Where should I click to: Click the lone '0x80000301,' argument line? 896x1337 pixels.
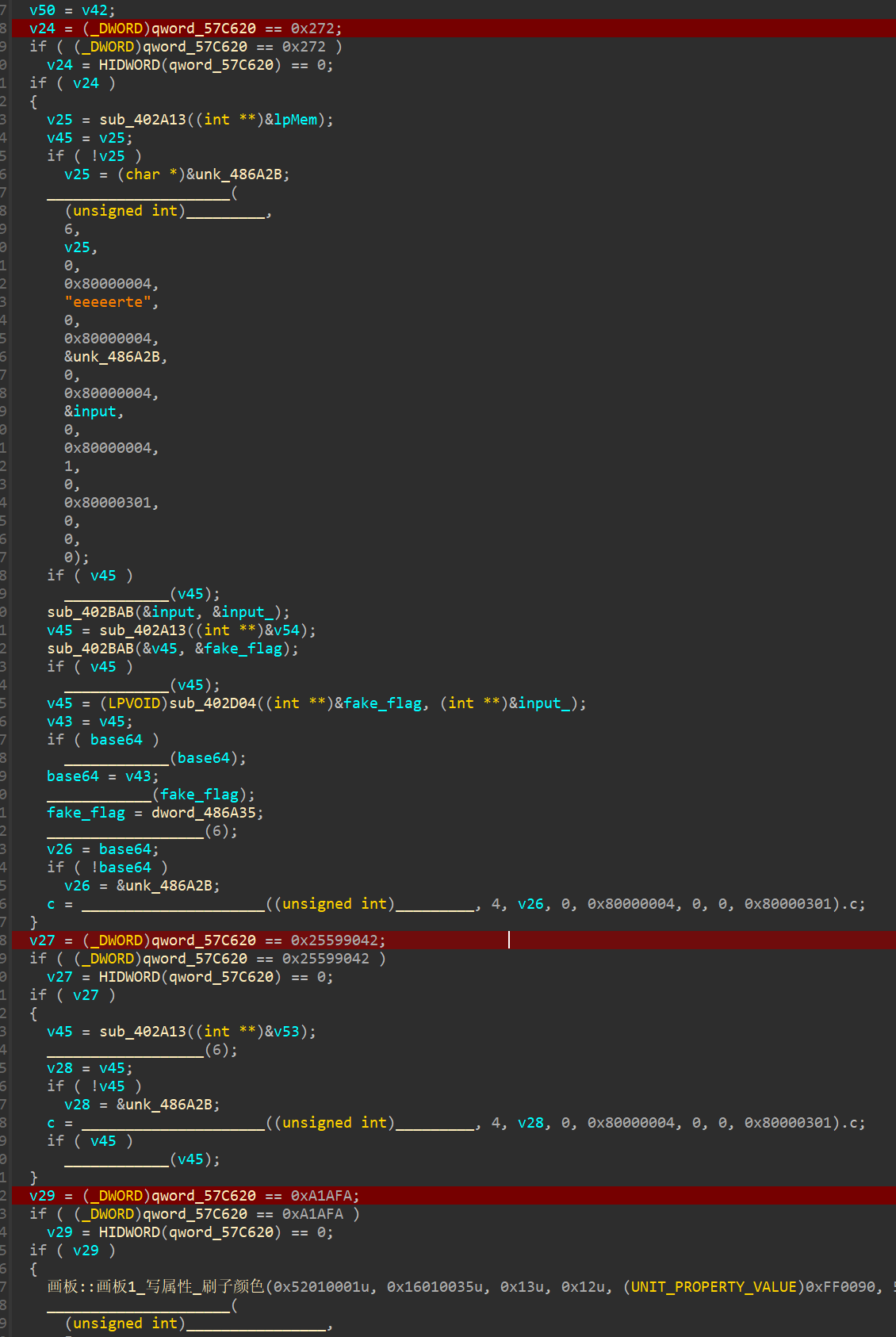[112, 503]
